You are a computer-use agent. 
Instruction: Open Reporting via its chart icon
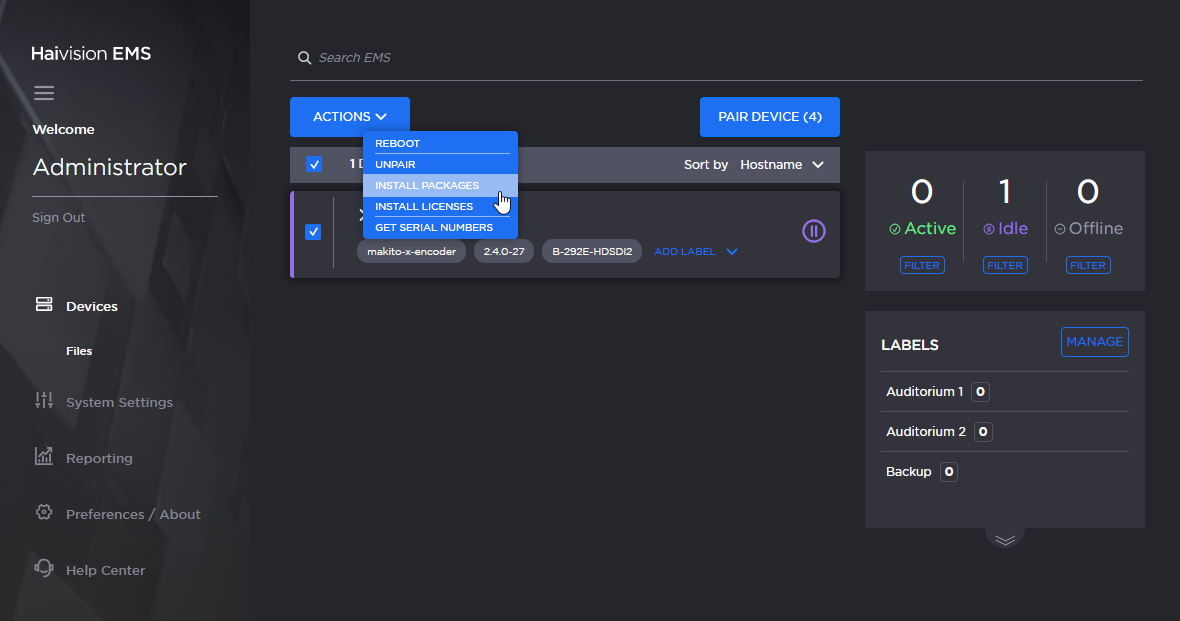[x=43, y=456]
